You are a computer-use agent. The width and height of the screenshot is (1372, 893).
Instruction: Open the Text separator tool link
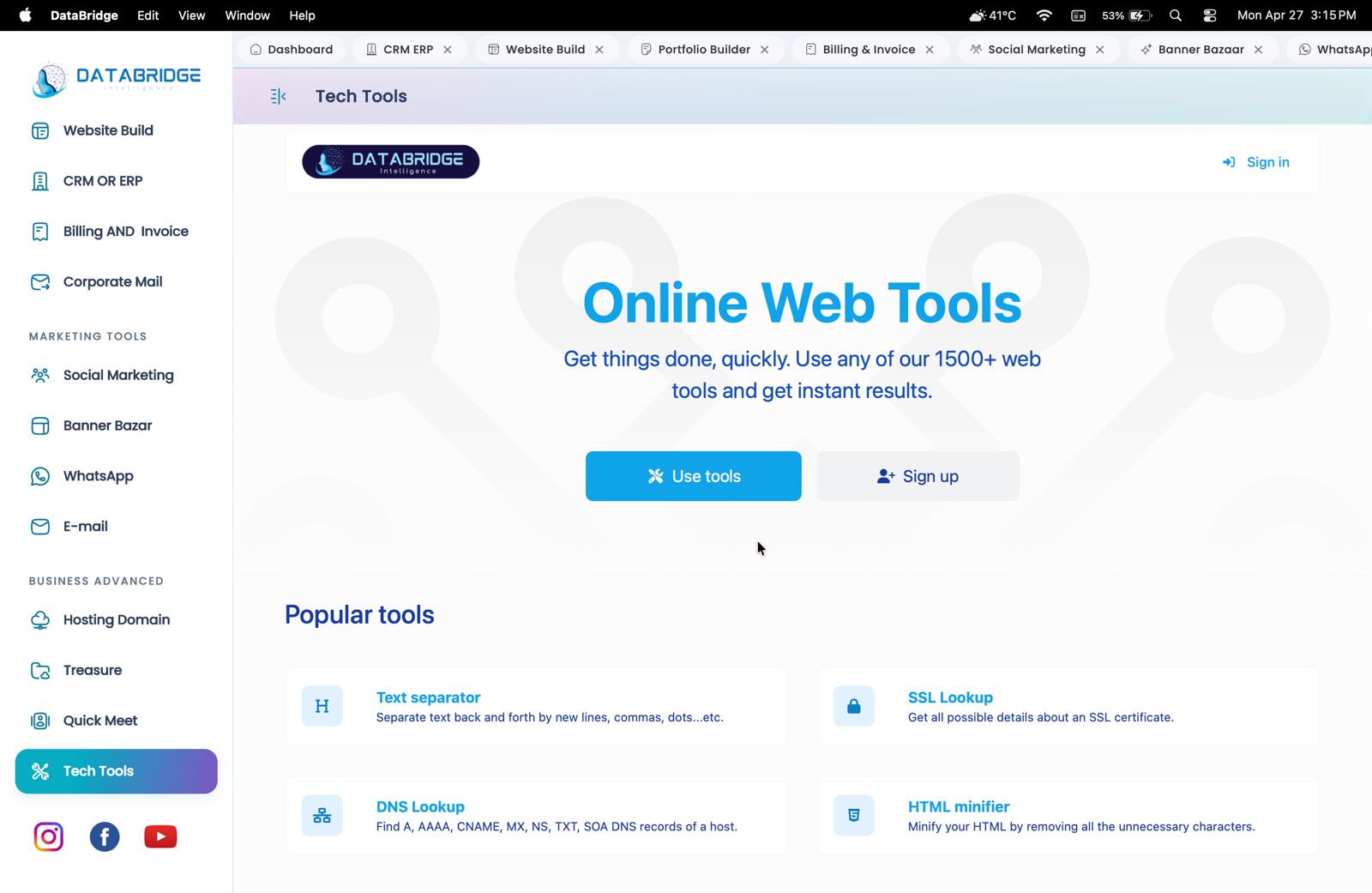[428, 697]
